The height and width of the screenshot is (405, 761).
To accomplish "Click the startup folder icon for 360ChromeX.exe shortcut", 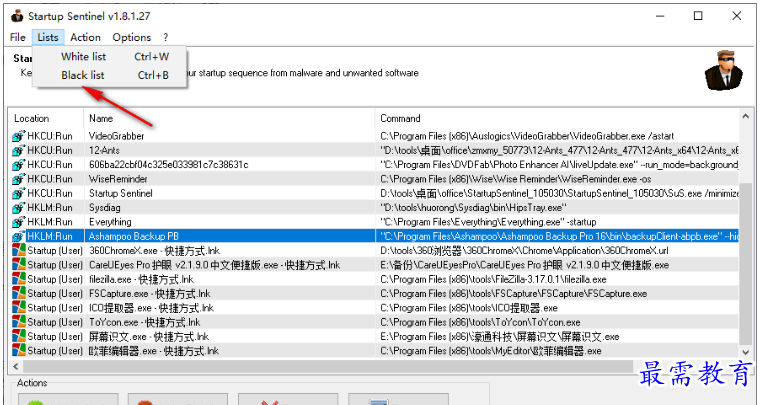I will (18, 251).
